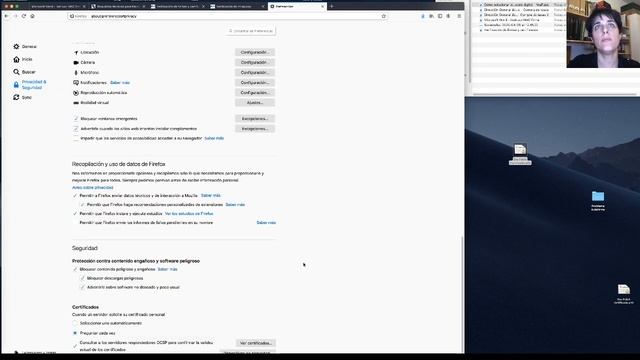Viewport: 640px width, 360px height.
Task: Open the certificate file icon on the desktop
Action: pos(624,289)
